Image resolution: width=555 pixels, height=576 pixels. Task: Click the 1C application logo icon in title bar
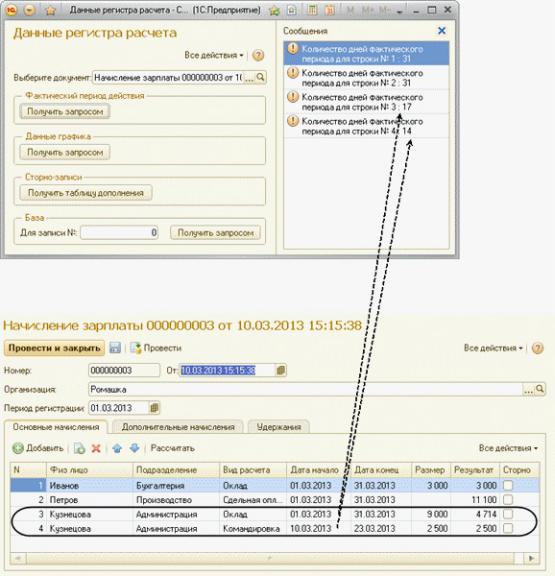tap(11, 10)
